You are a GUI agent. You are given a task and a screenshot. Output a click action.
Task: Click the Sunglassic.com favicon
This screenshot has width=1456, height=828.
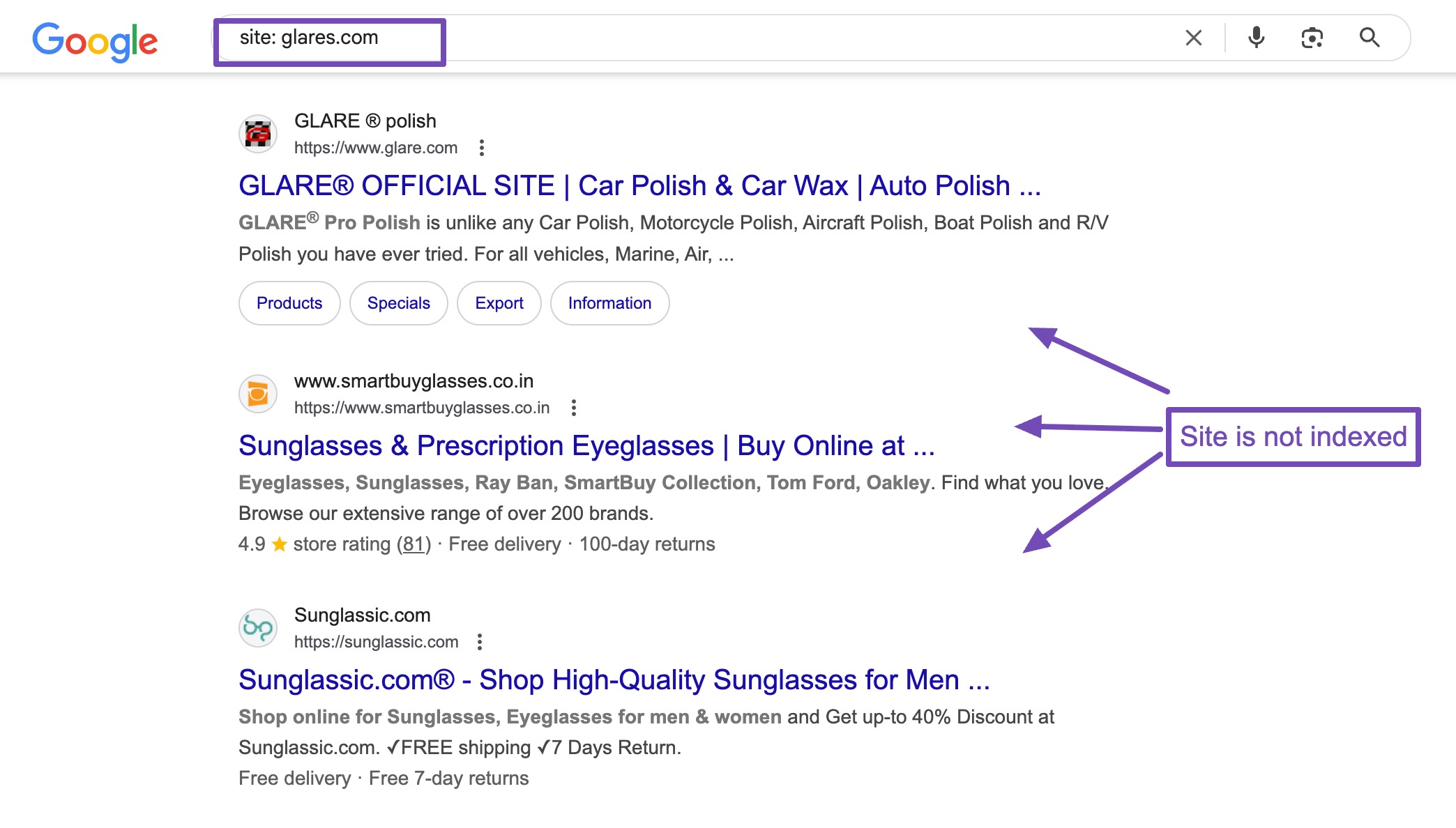(258, 628)
